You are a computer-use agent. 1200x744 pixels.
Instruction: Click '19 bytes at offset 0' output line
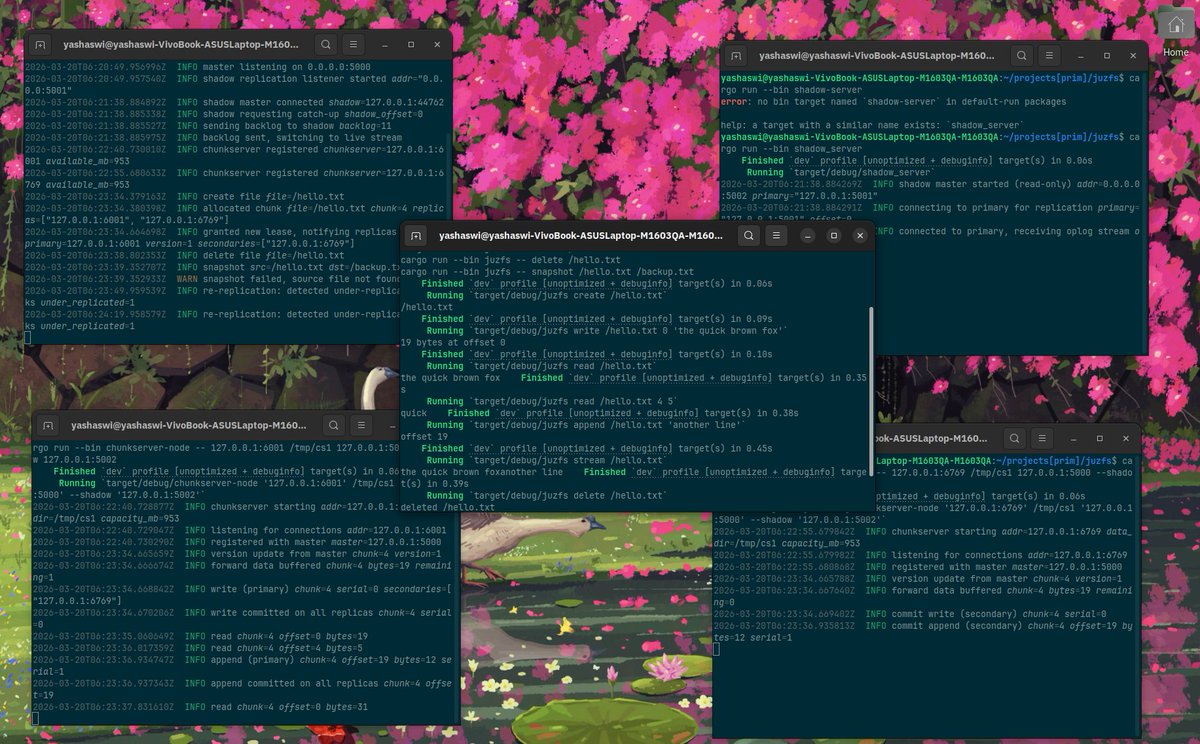pos(453,342)
